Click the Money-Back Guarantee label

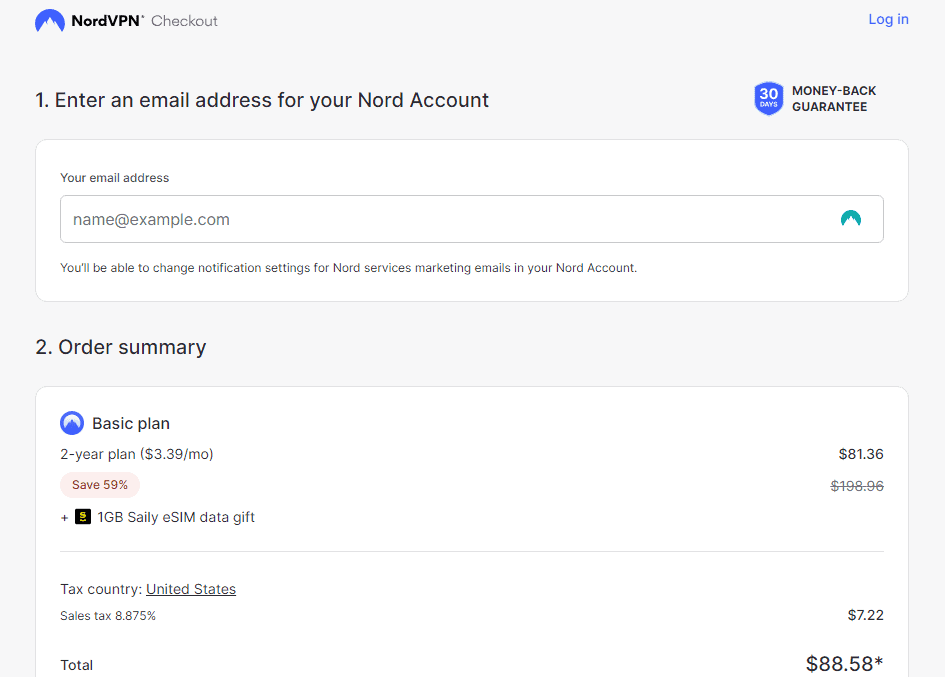click(834, 98)
